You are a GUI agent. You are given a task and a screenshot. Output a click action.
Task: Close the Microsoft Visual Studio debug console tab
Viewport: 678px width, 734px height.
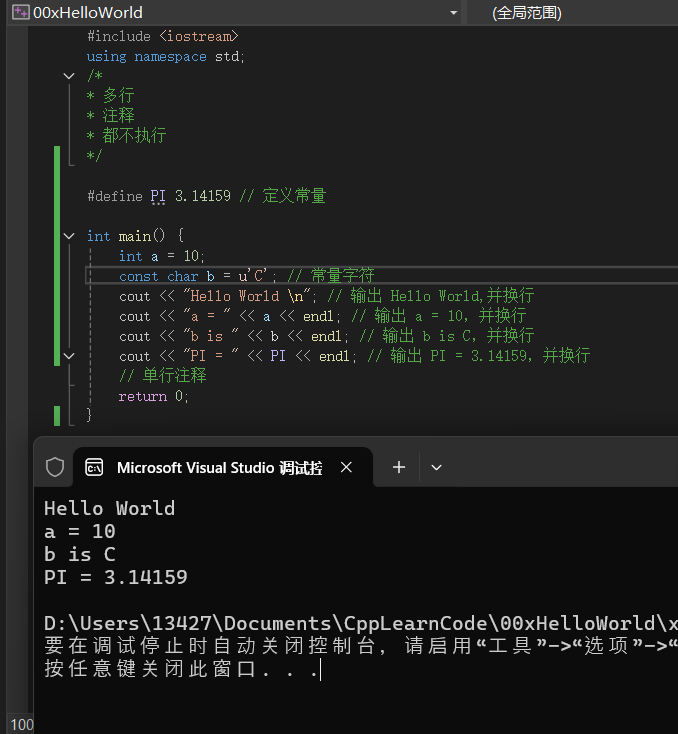tap(346, 467)
